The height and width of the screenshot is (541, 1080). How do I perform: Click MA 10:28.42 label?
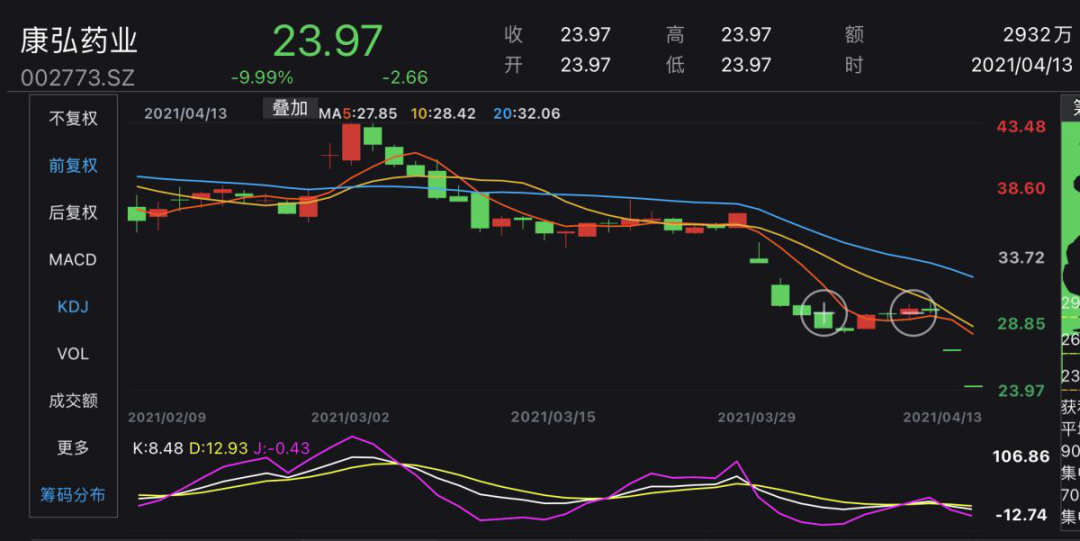(444, 114)
